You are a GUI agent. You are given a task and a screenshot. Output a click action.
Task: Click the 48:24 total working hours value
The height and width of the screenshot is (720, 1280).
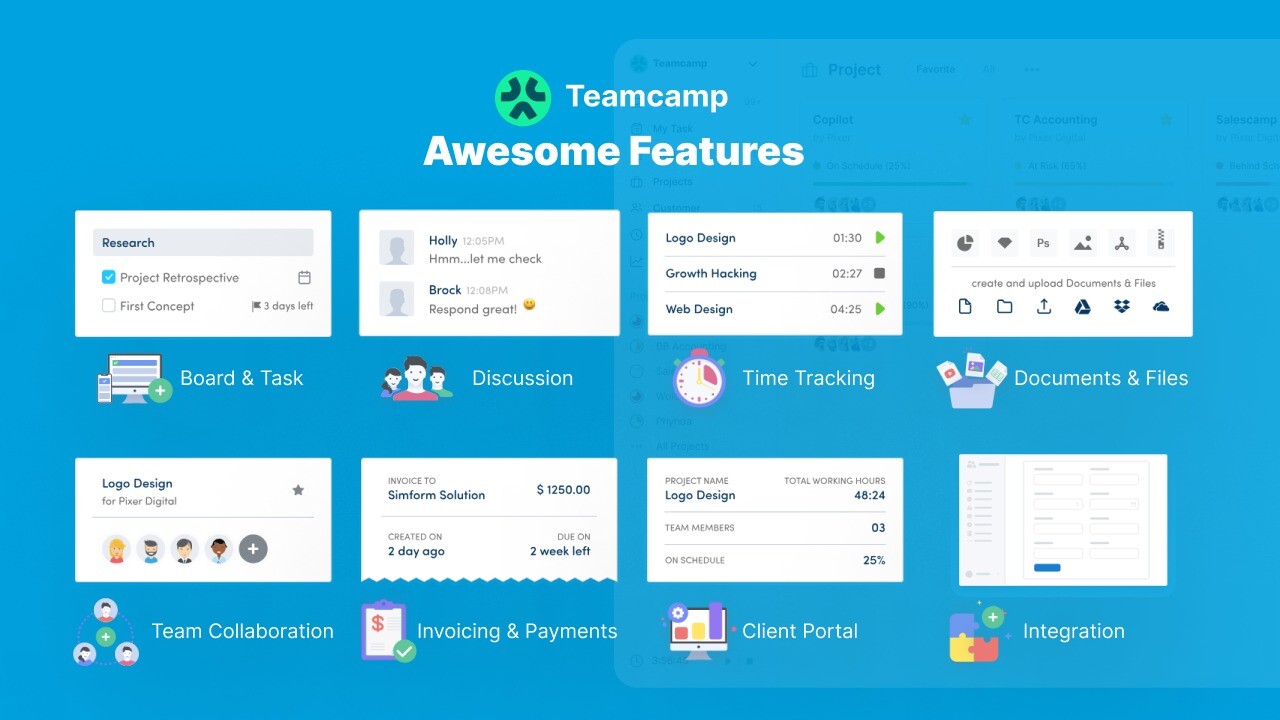point(869,495)
